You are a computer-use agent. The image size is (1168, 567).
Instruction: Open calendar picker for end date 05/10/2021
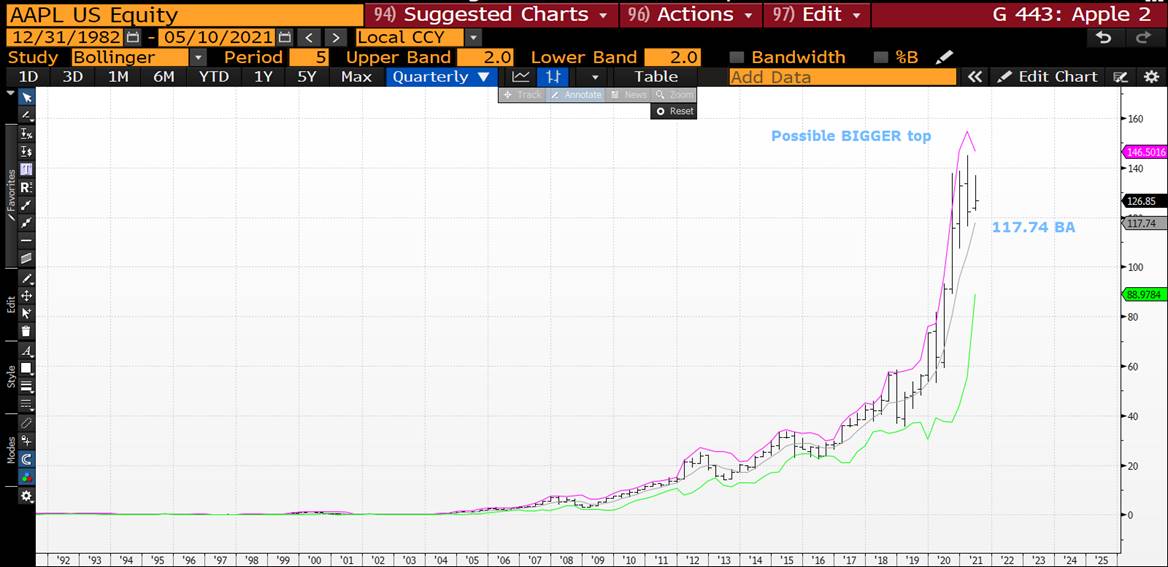pos(285,37)
